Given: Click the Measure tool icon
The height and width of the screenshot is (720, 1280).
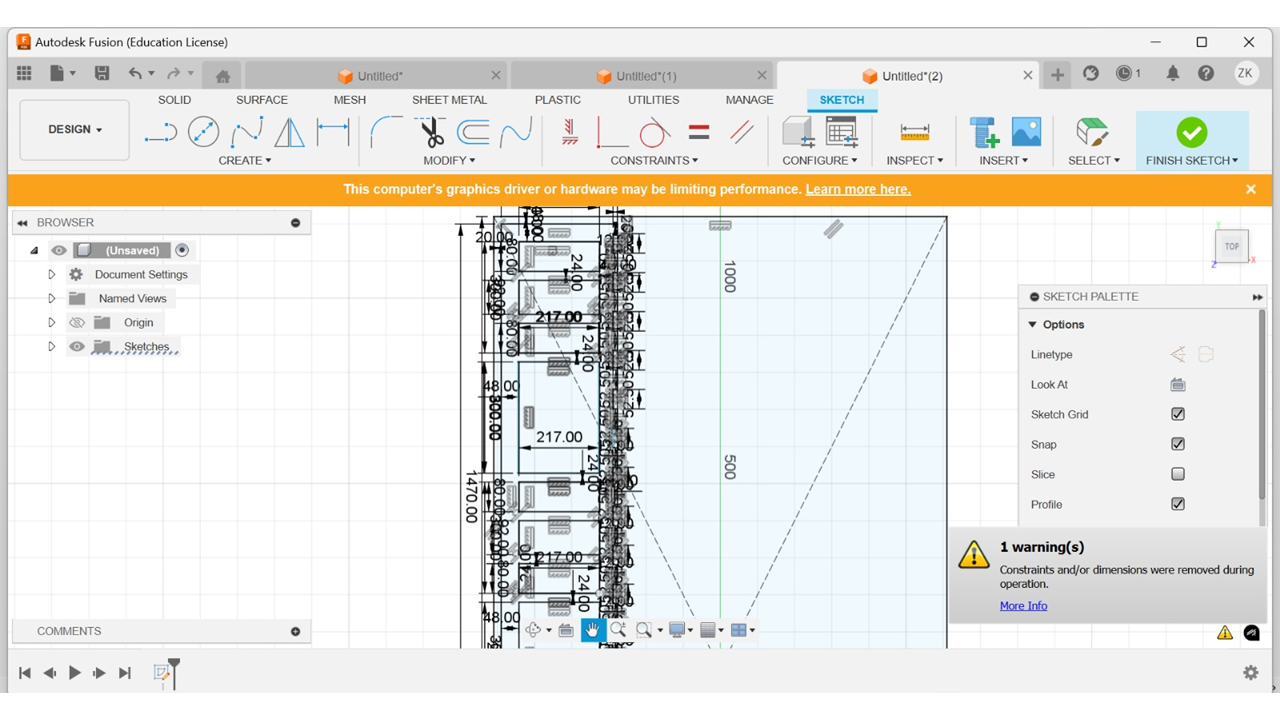Looking at the screenshot, I should point(914,132).
